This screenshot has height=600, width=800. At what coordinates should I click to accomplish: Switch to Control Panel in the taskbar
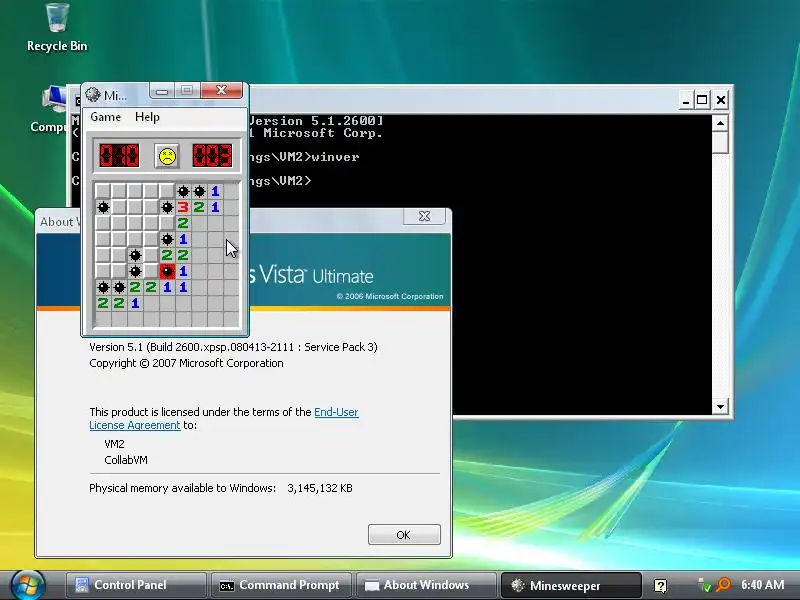[x=136, y=585]
